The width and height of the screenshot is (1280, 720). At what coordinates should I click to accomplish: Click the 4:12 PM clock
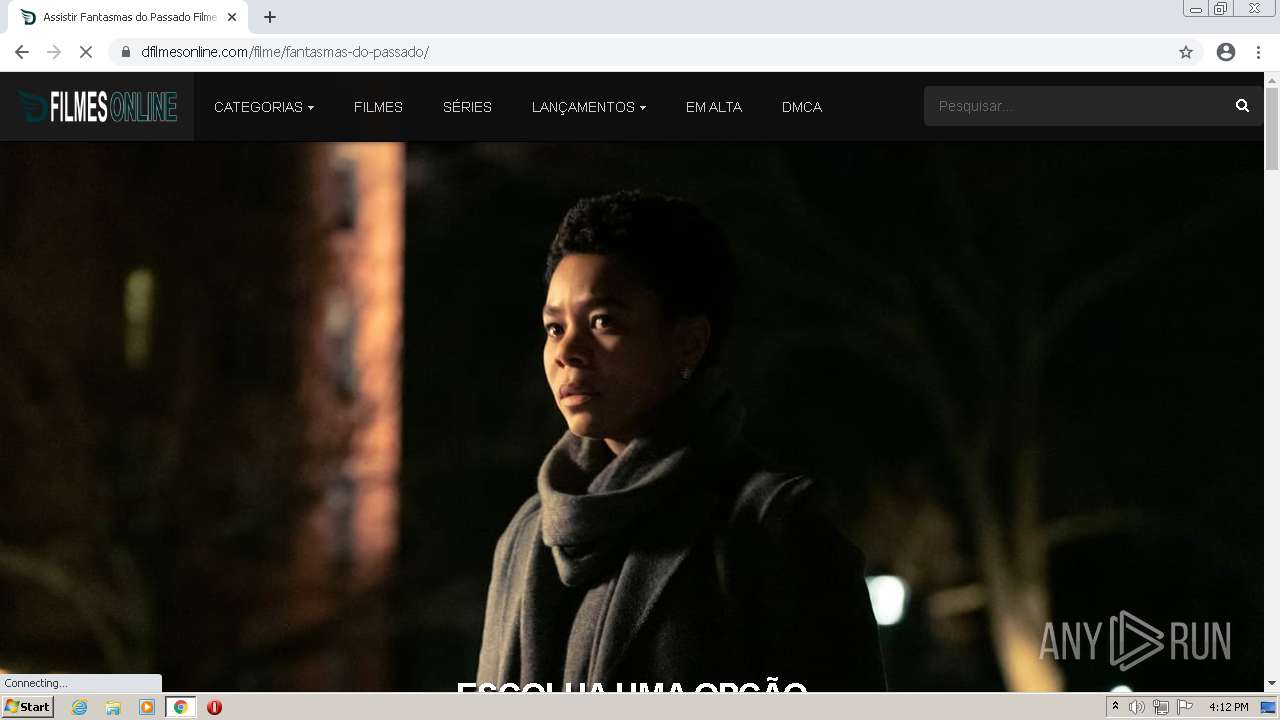pyautogui.click(x=1228, y=707)
